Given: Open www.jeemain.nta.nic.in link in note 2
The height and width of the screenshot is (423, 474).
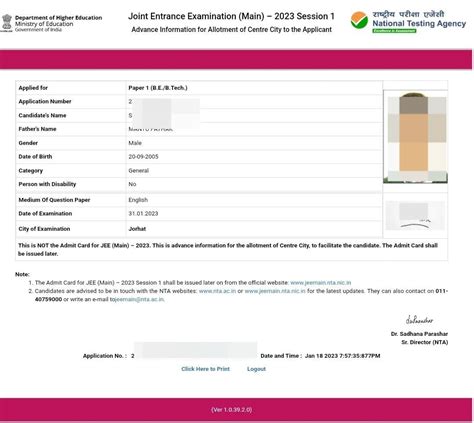Looking at the screenshot, I should point(275,291).
